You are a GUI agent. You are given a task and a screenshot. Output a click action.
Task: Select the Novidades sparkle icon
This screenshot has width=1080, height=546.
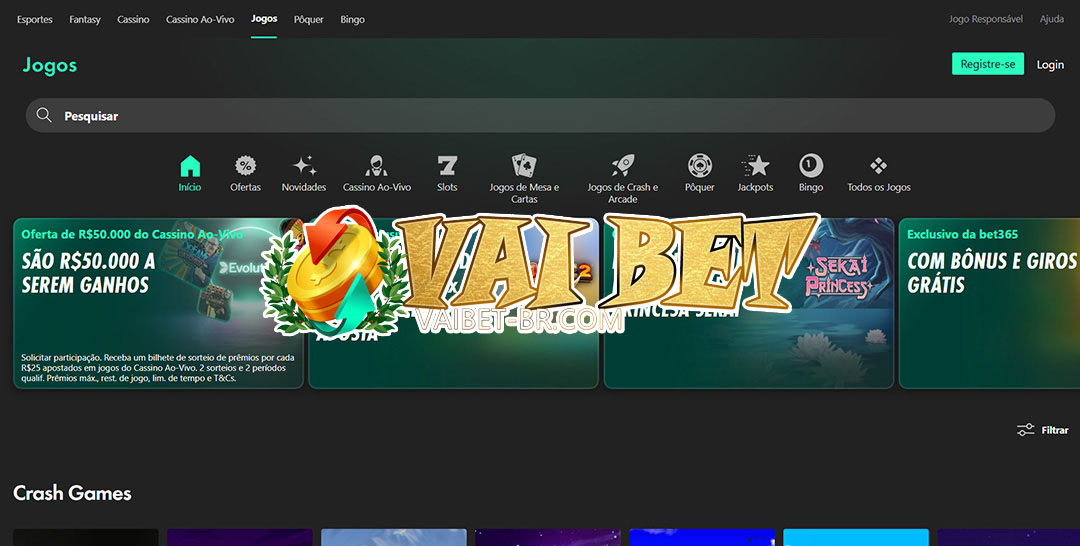click(304, 166)
